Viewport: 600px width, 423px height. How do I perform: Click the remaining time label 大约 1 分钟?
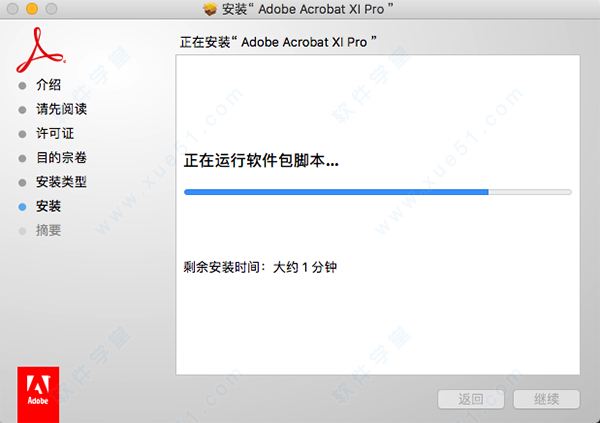(305, 267)
